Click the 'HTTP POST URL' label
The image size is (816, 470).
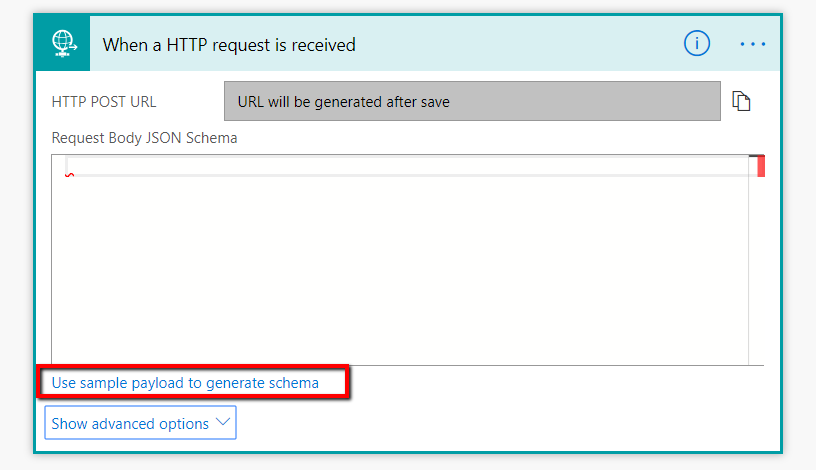(104, 102)
